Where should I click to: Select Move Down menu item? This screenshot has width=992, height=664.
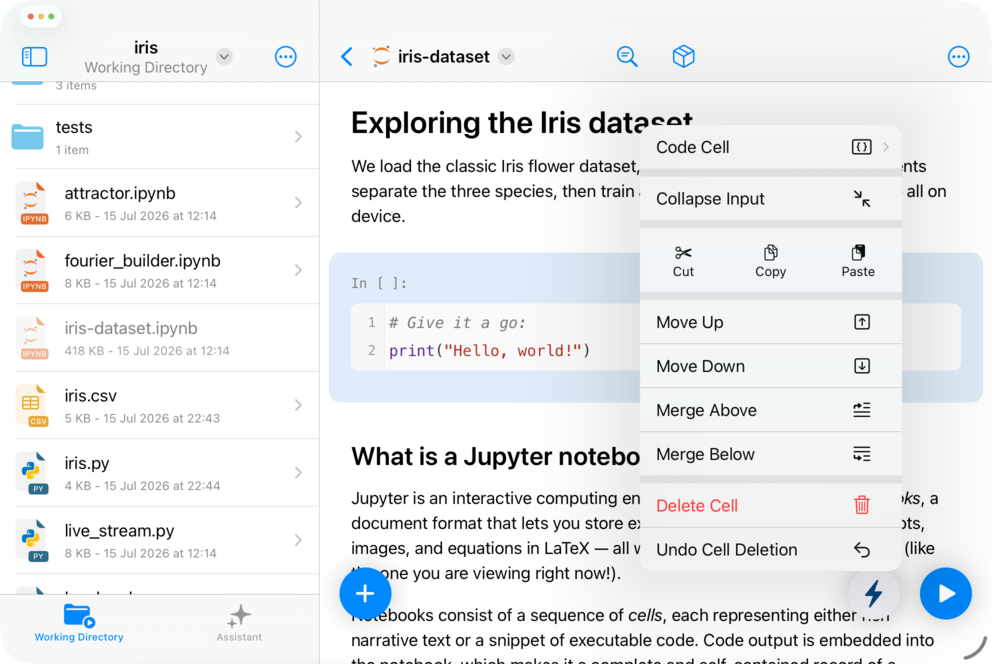pos(771,366)
